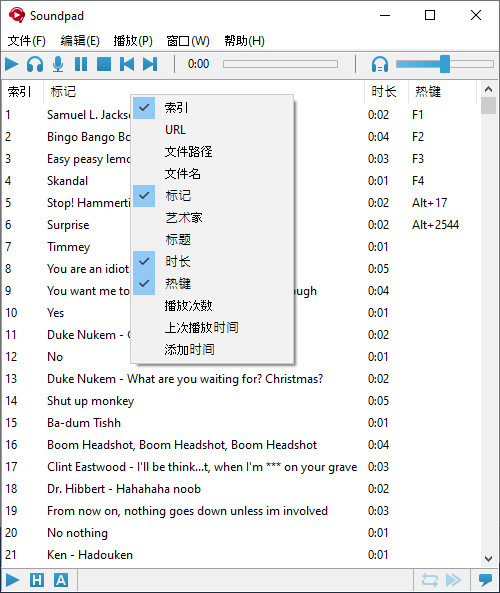This screenshot has width=500, height=593.
Task: Click the 0:00 time display
Action: [198, 64]
